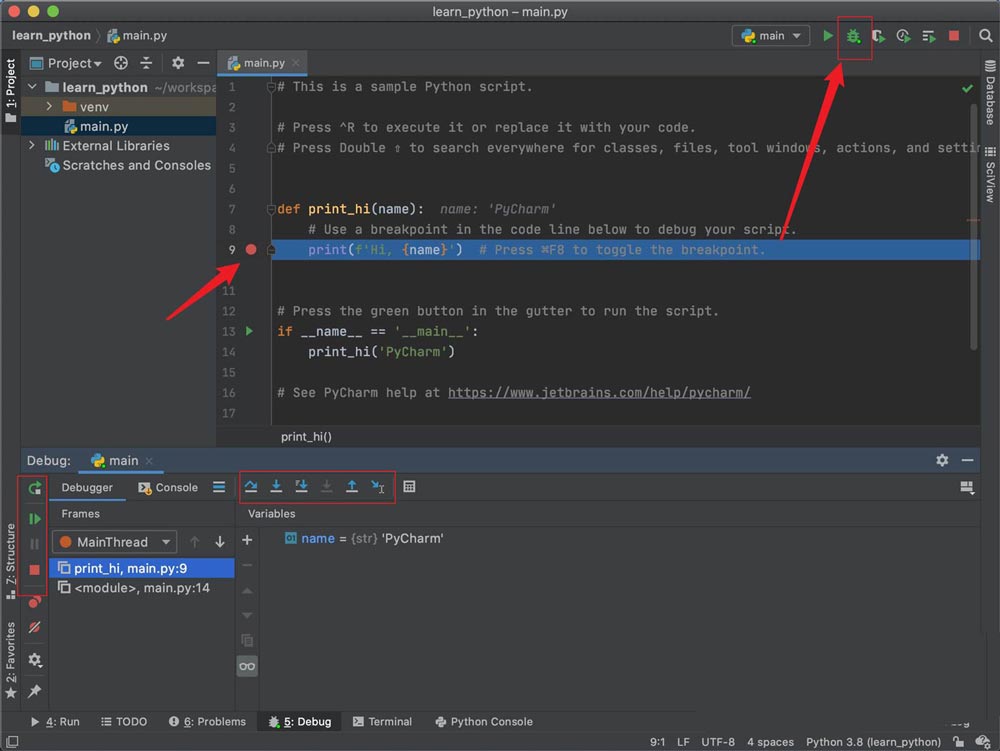Screen dimensions: 1000x751
Task: Open the Problems tool window
Action: coord(207,721)
